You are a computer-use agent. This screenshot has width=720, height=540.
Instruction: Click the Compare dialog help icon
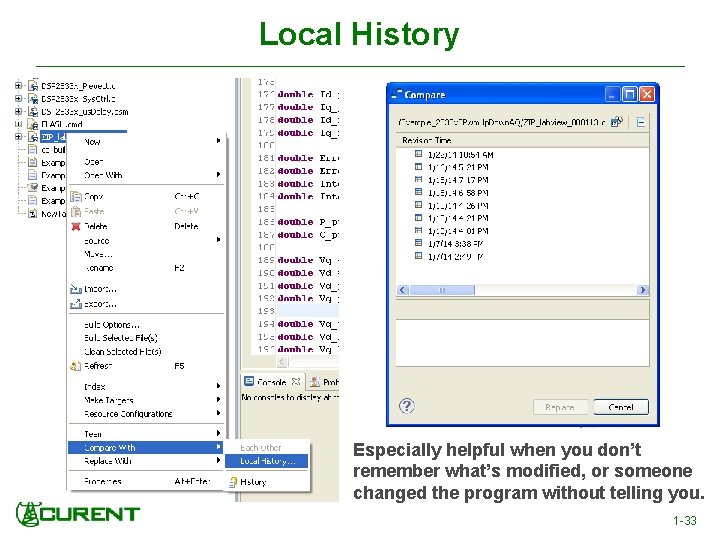tap(407, 405)
